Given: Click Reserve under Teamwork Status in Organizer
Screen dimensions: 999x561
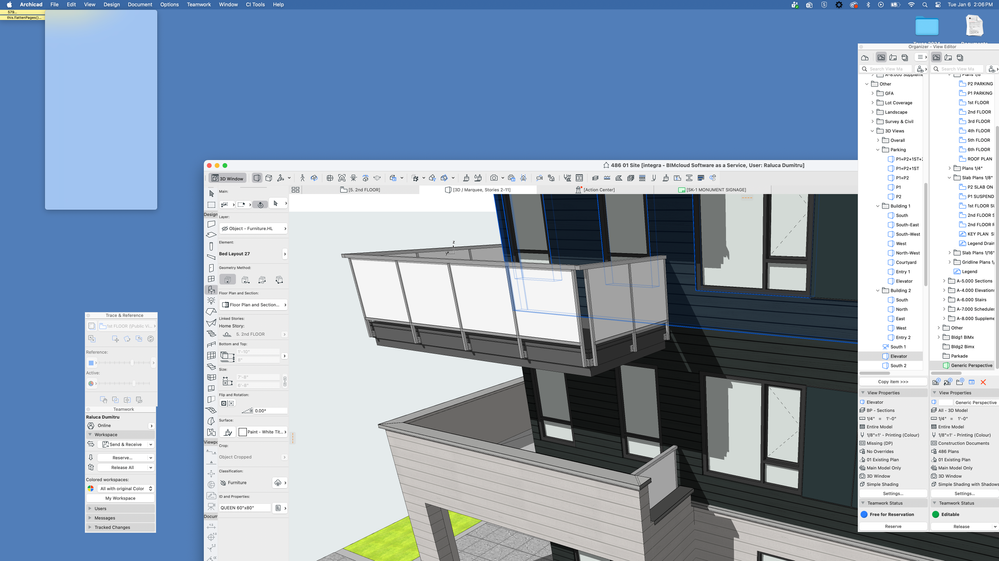Looking at the screenshot, I should coord(893,527).
